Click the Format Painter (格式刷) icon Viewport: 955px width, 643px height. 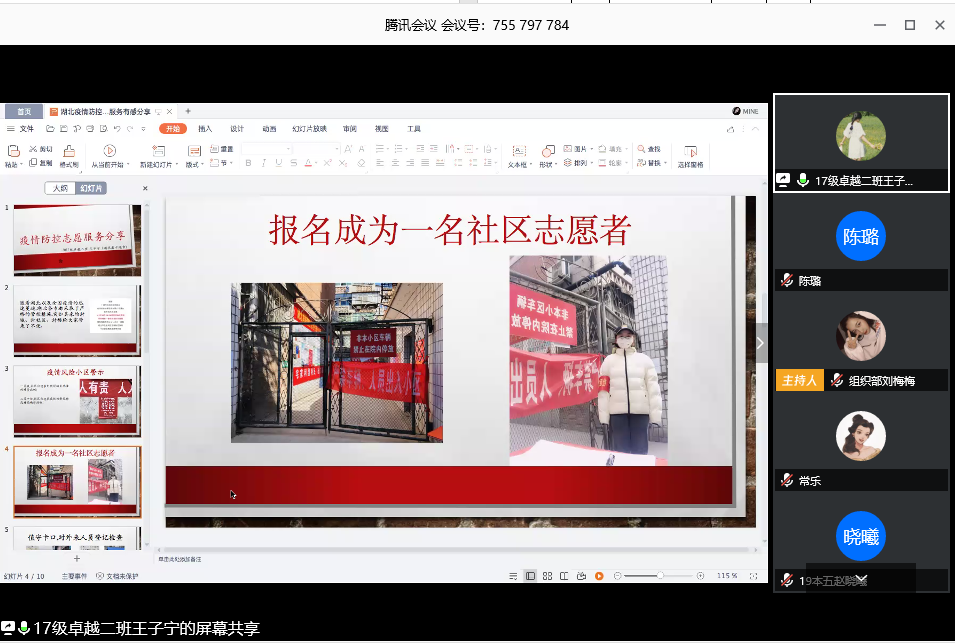[69, 150]
